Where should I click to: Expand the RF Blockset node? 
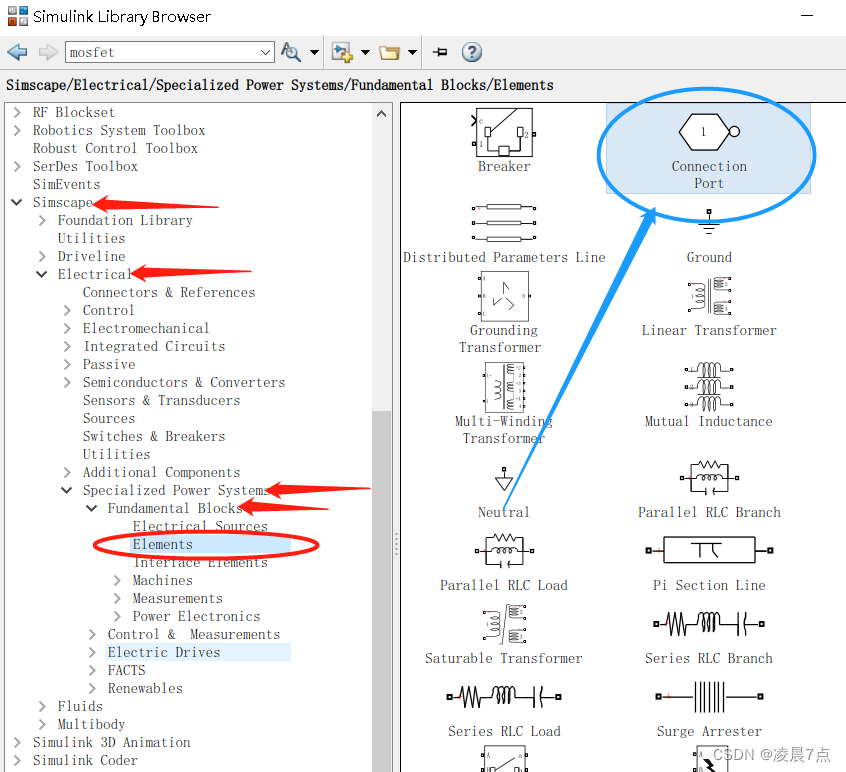[x=17, y=112]
